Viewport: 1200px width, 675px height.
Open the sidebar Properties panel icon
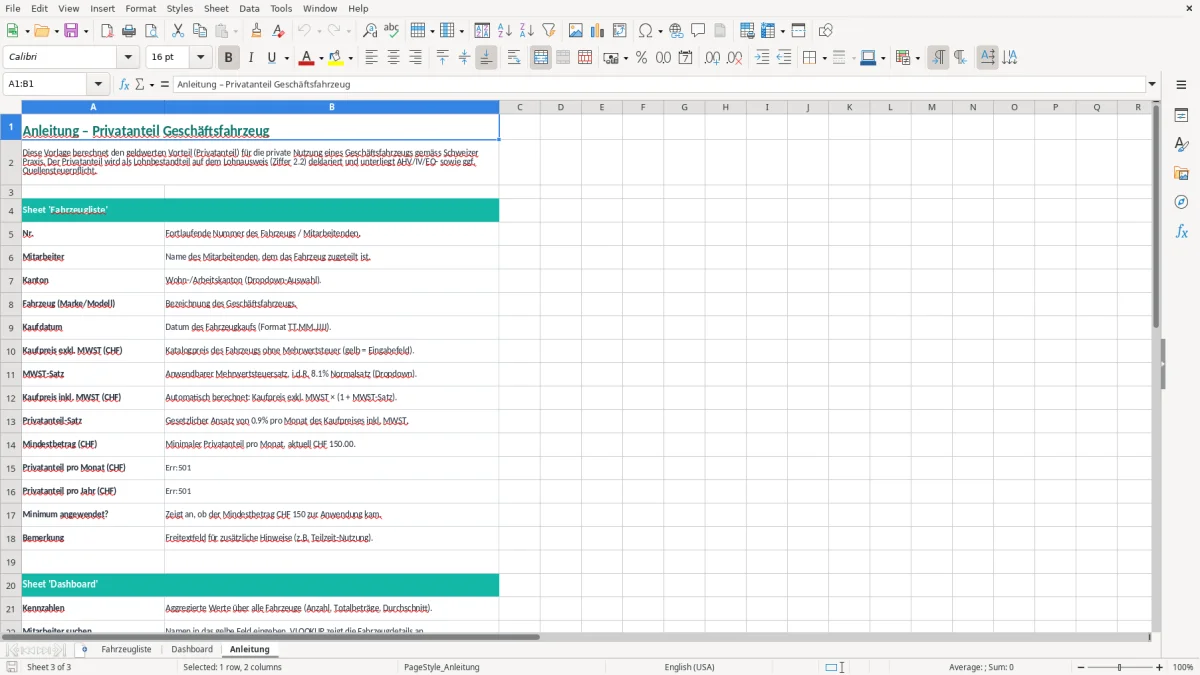pyautogui.click(x=1181, y=116)
